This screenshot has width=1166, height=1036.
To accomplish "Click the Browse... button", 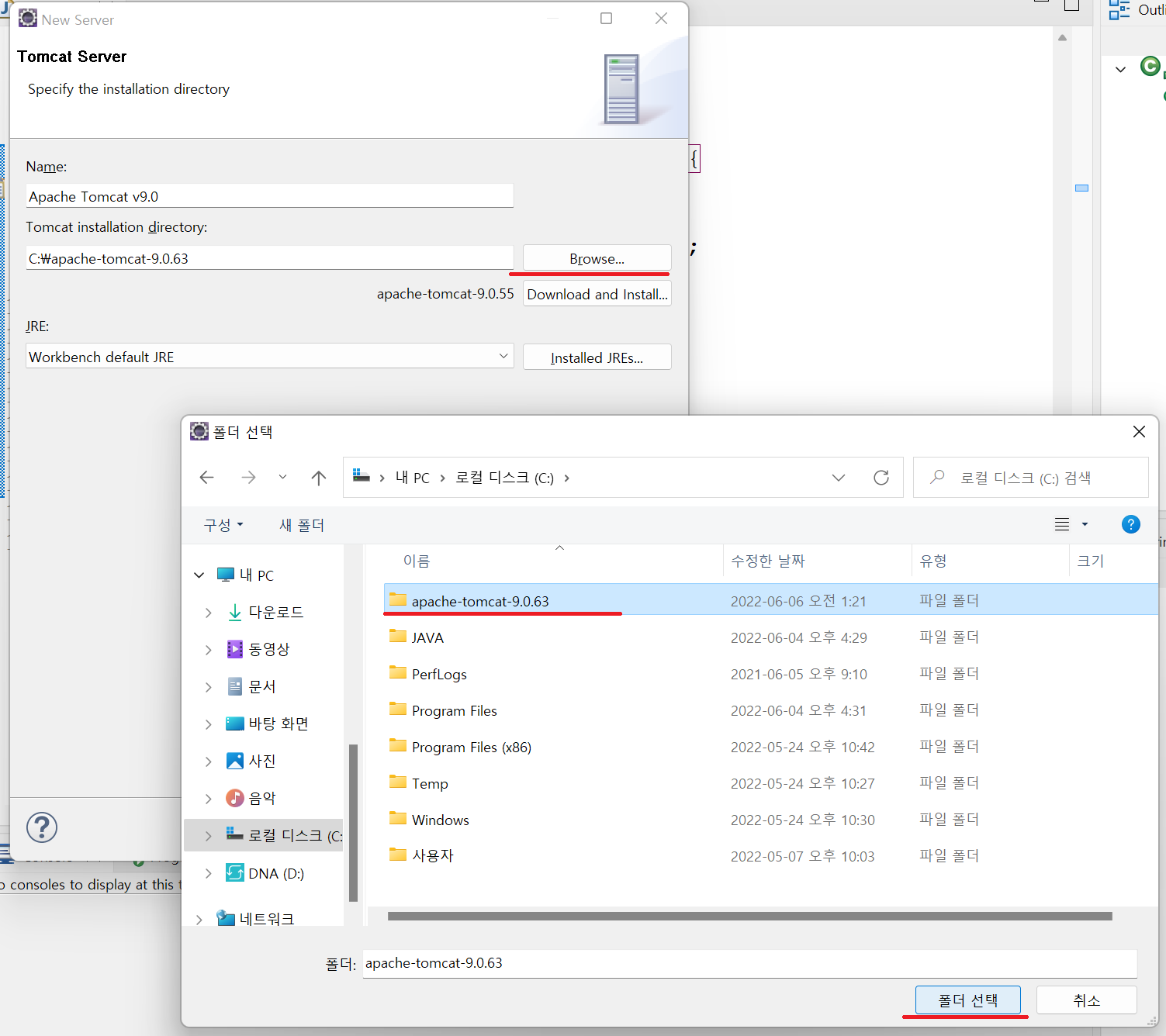I will pos(597,258).
